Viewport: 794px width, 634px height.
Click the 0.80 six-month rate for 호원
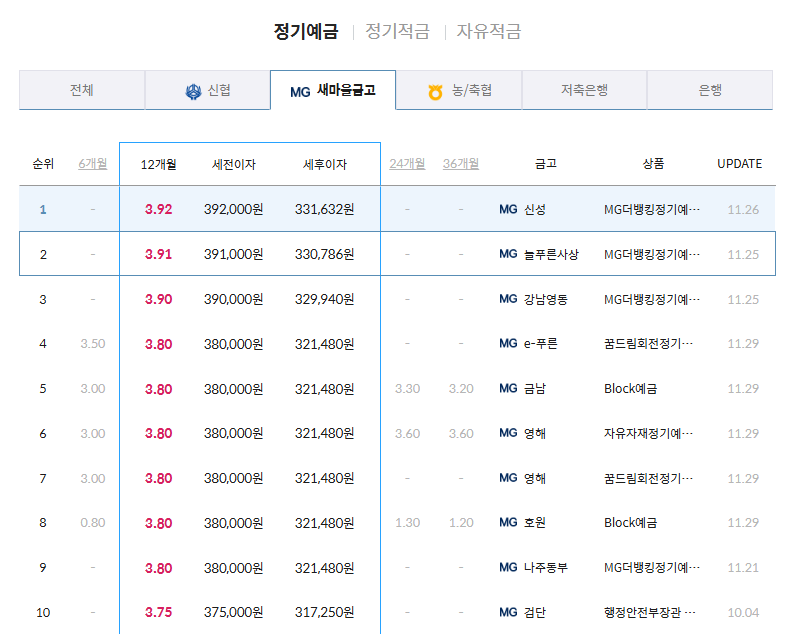pyautogui.click(x=93, y=523)
